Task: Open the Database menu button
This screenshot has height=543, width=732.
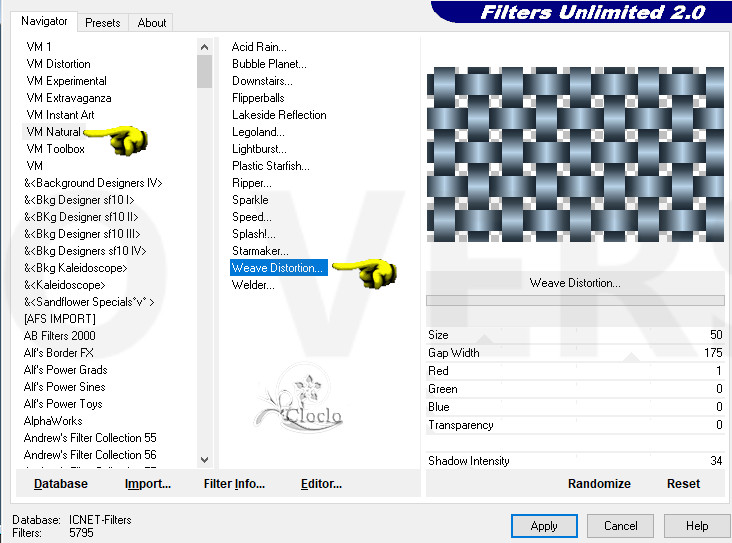Action: tap(61, 484)
